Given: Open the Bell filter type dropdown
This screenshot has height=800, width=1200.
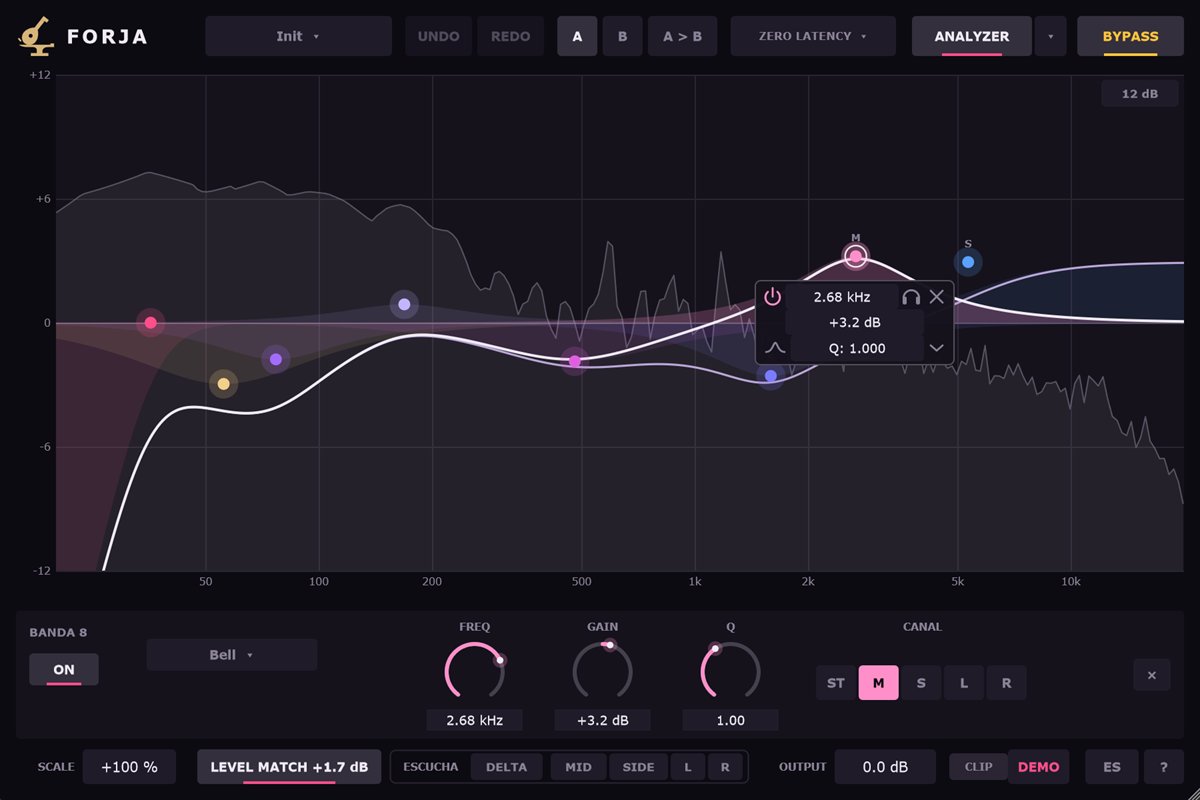Looking at the screenshot, I should 232,655.
